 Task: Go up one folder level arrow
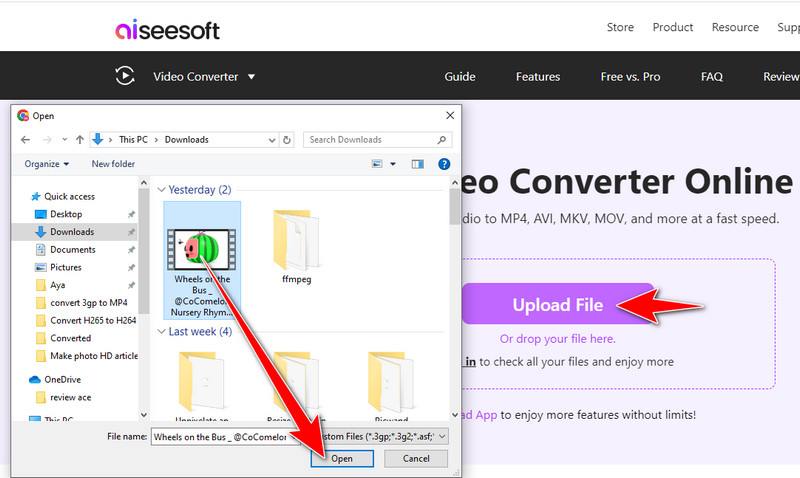pos(80,140)
